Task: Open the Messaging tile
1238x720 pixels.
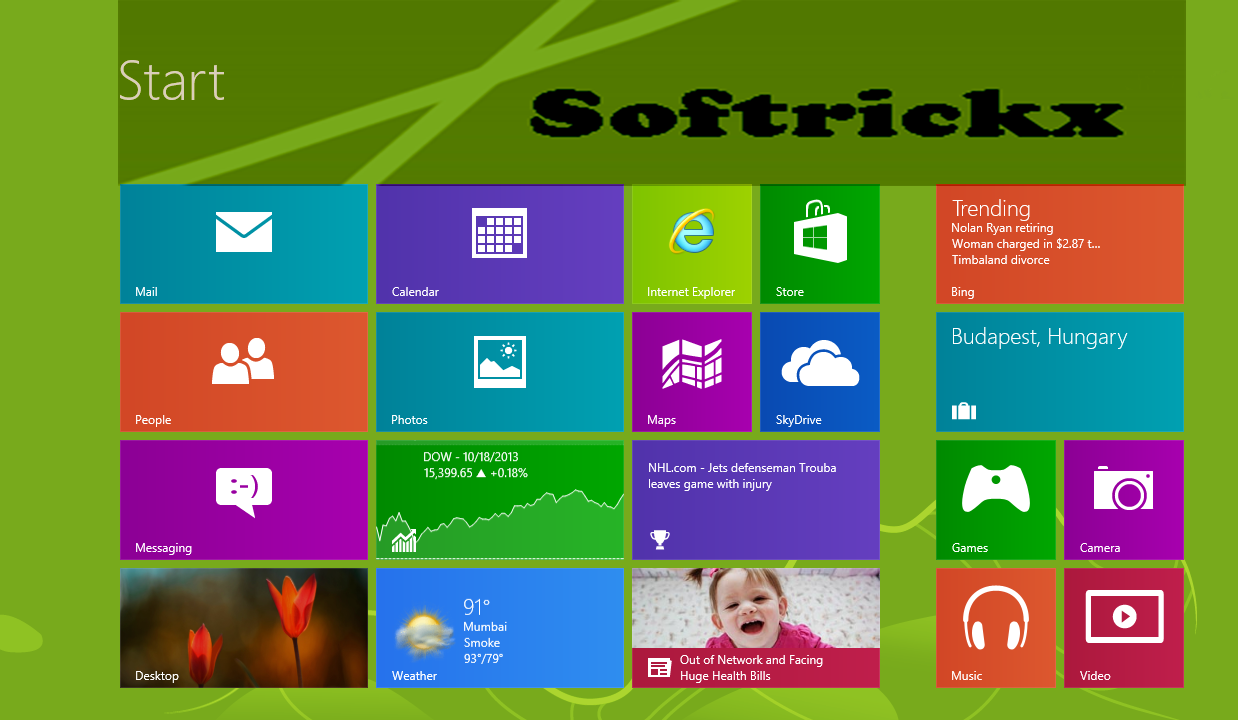Action: pyautogui.click(x=244, y=500)
